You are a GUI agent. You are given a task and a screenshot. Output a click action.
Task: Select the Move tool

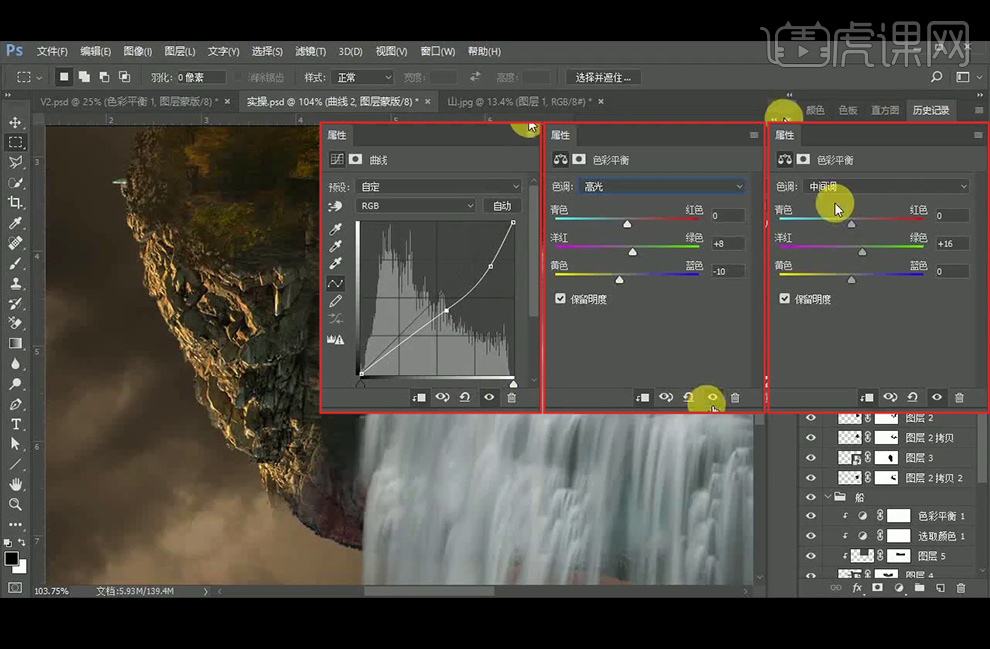coord(15,122)
